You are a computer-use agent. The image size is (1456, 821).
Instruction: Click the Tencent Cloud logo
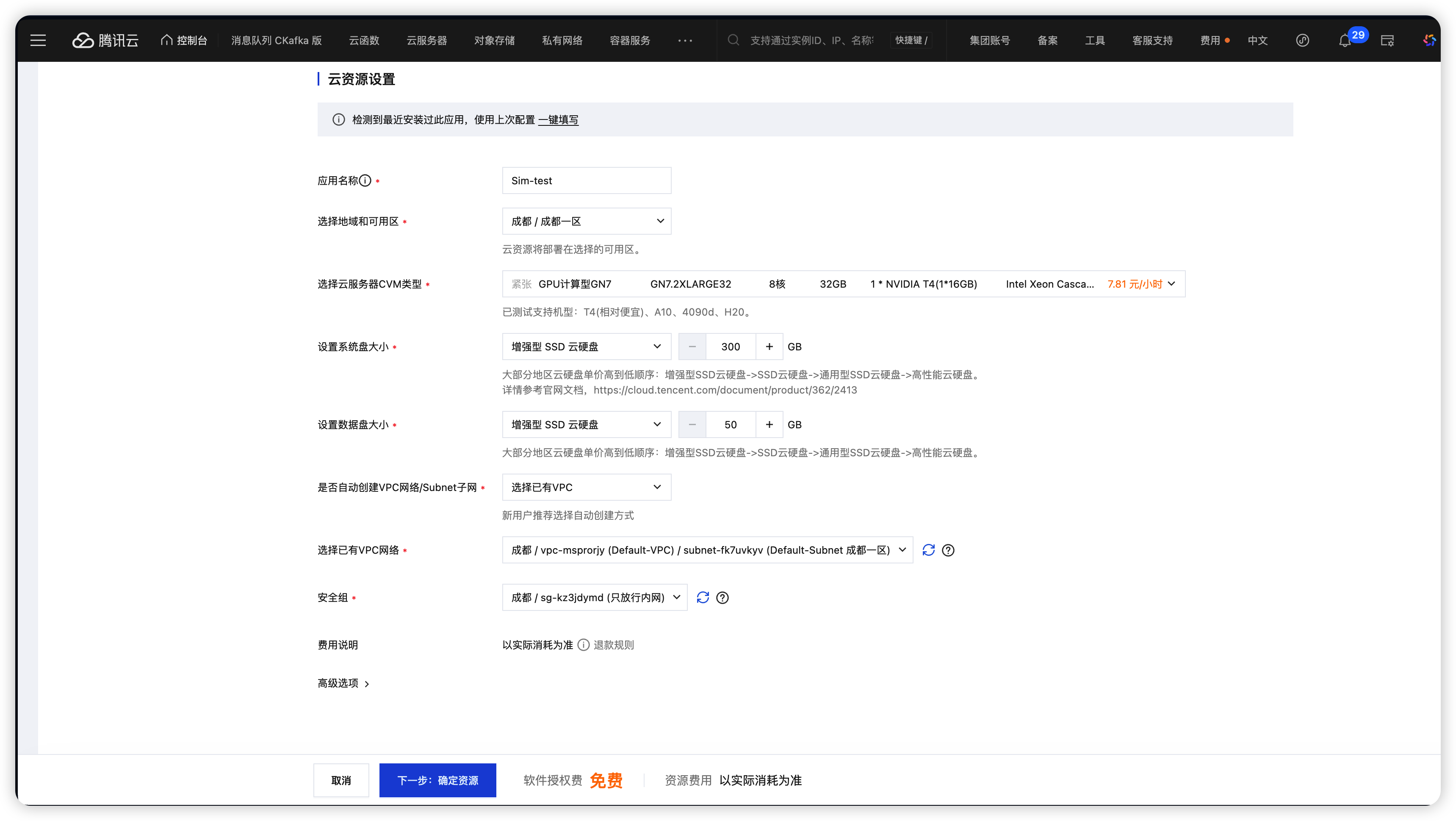pyautogui.click(x=106, y=40)
